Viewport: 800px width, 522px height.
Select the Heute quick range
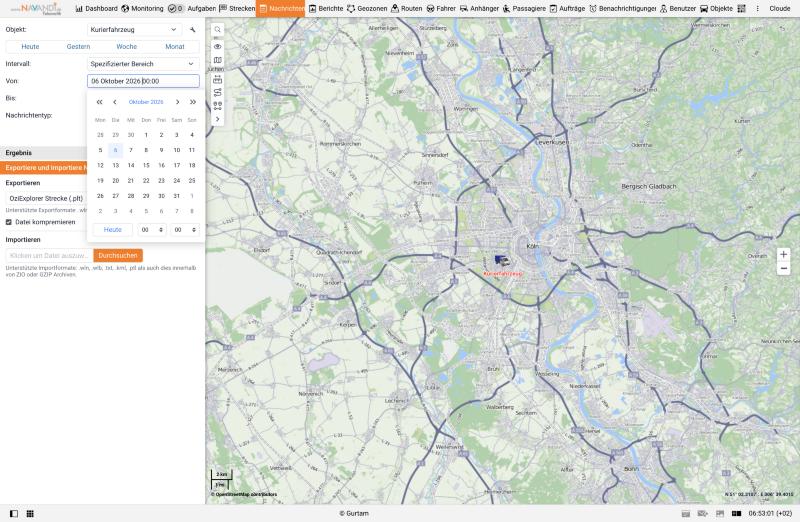coord(30,46)
